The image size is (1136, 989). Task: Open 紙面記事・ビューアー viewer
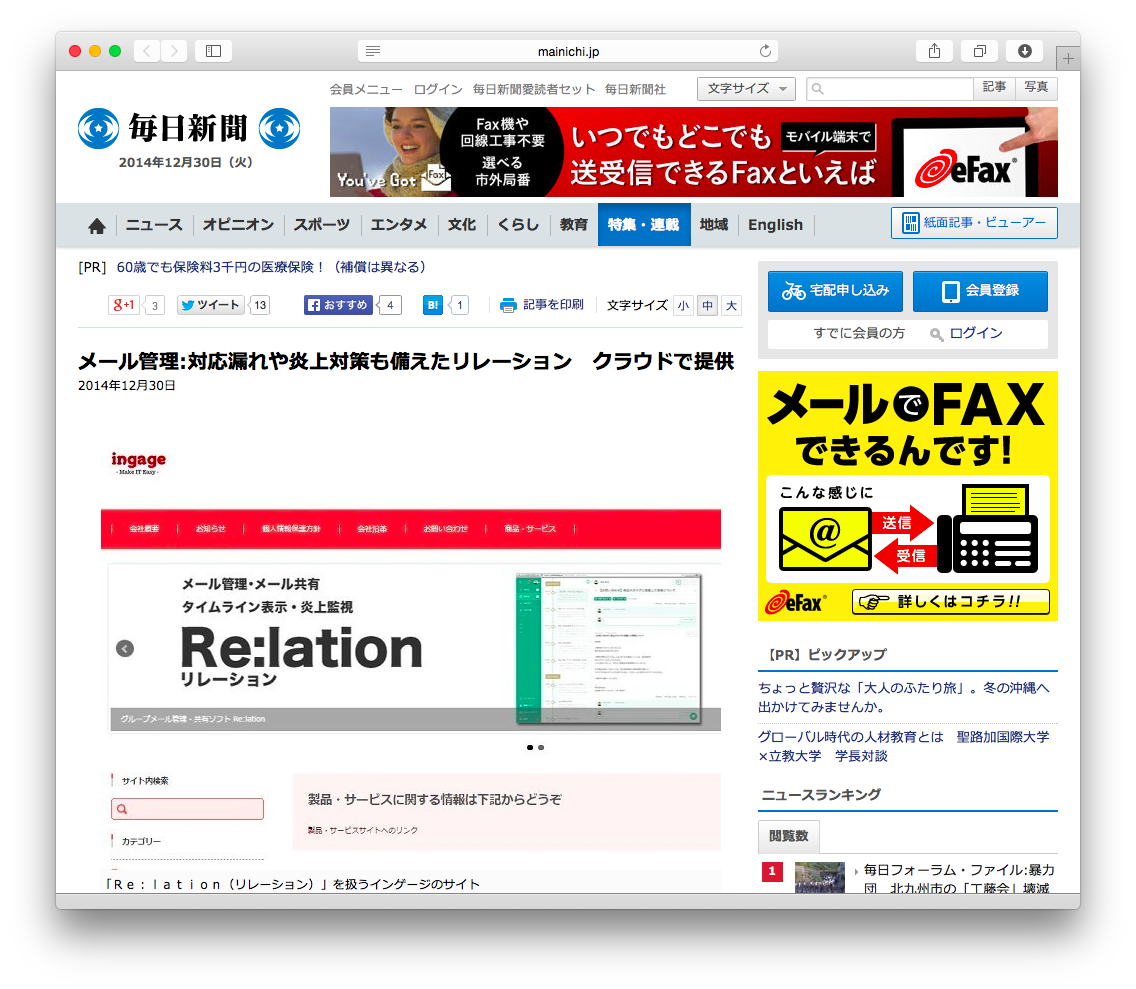tap(974, 222)
